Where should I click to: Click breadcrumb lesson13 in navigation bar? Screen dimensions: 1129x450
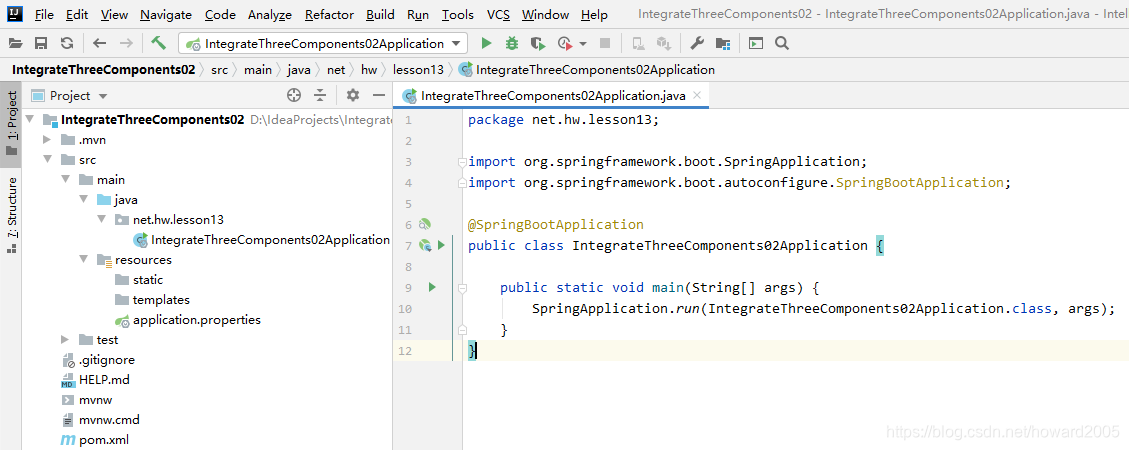(418, 70)
